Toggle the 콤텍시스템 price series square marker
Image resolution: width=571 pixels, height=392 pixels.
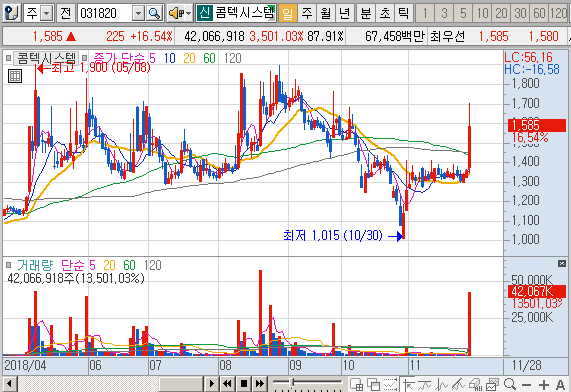[8, 58]
